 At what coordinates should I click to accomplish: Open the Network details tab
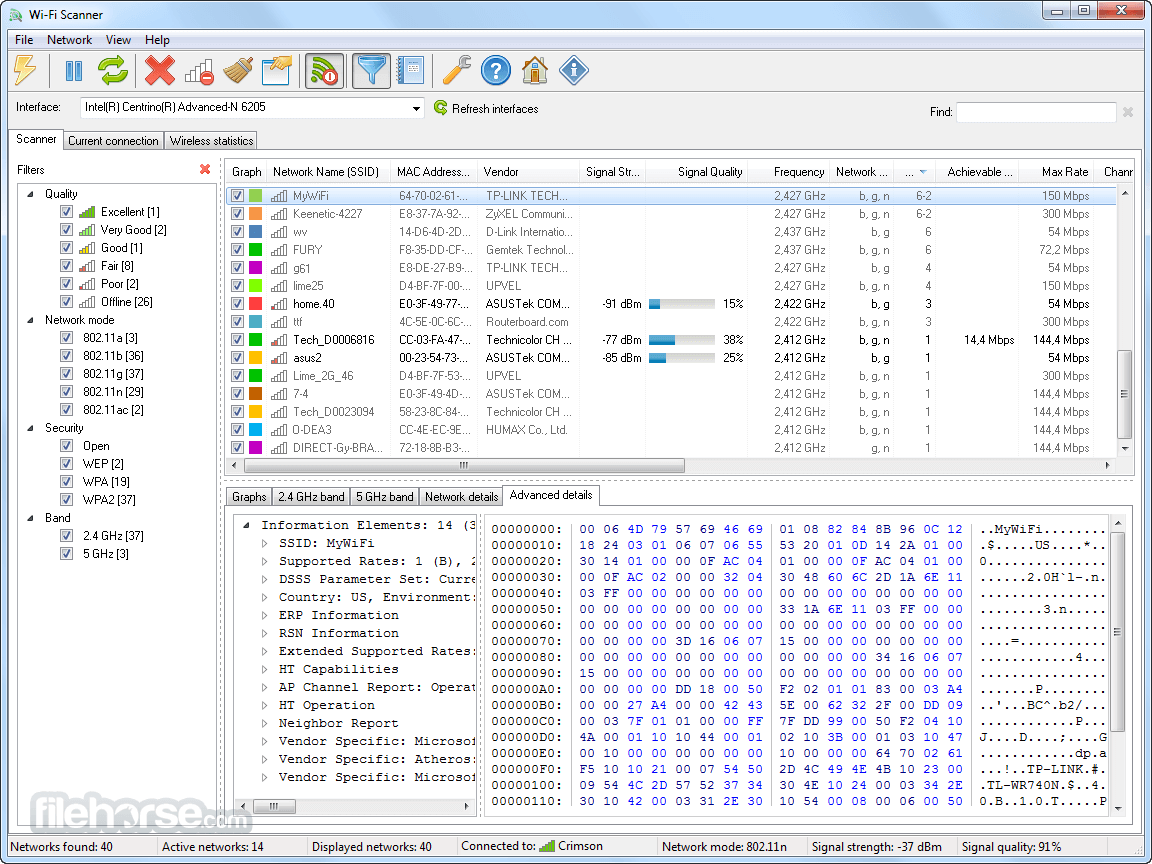pos(461,497)
